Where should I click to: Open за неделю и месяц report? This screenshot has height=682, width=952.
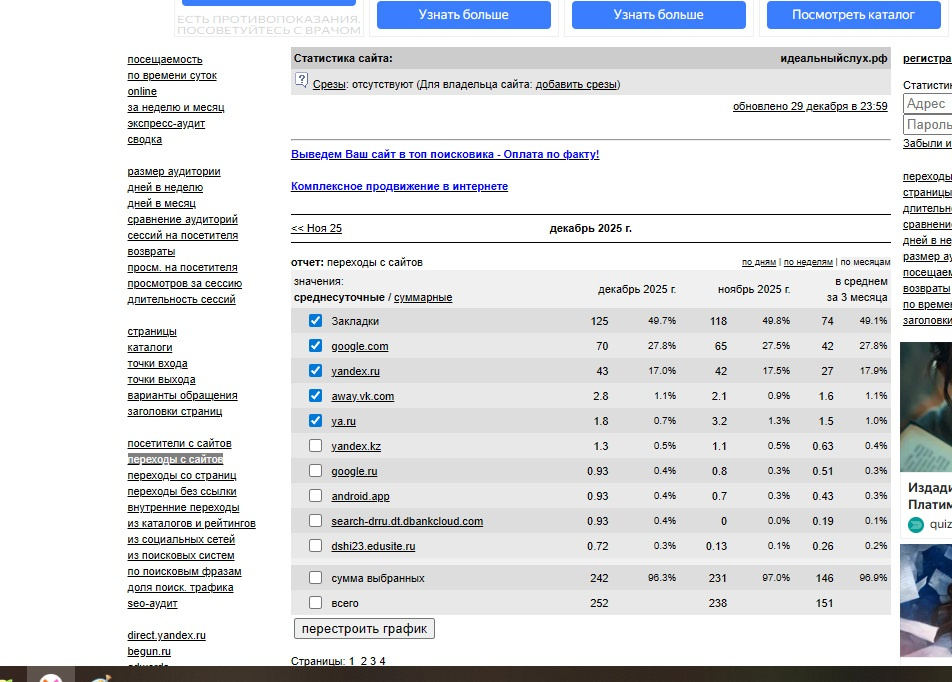pos(175,107)
